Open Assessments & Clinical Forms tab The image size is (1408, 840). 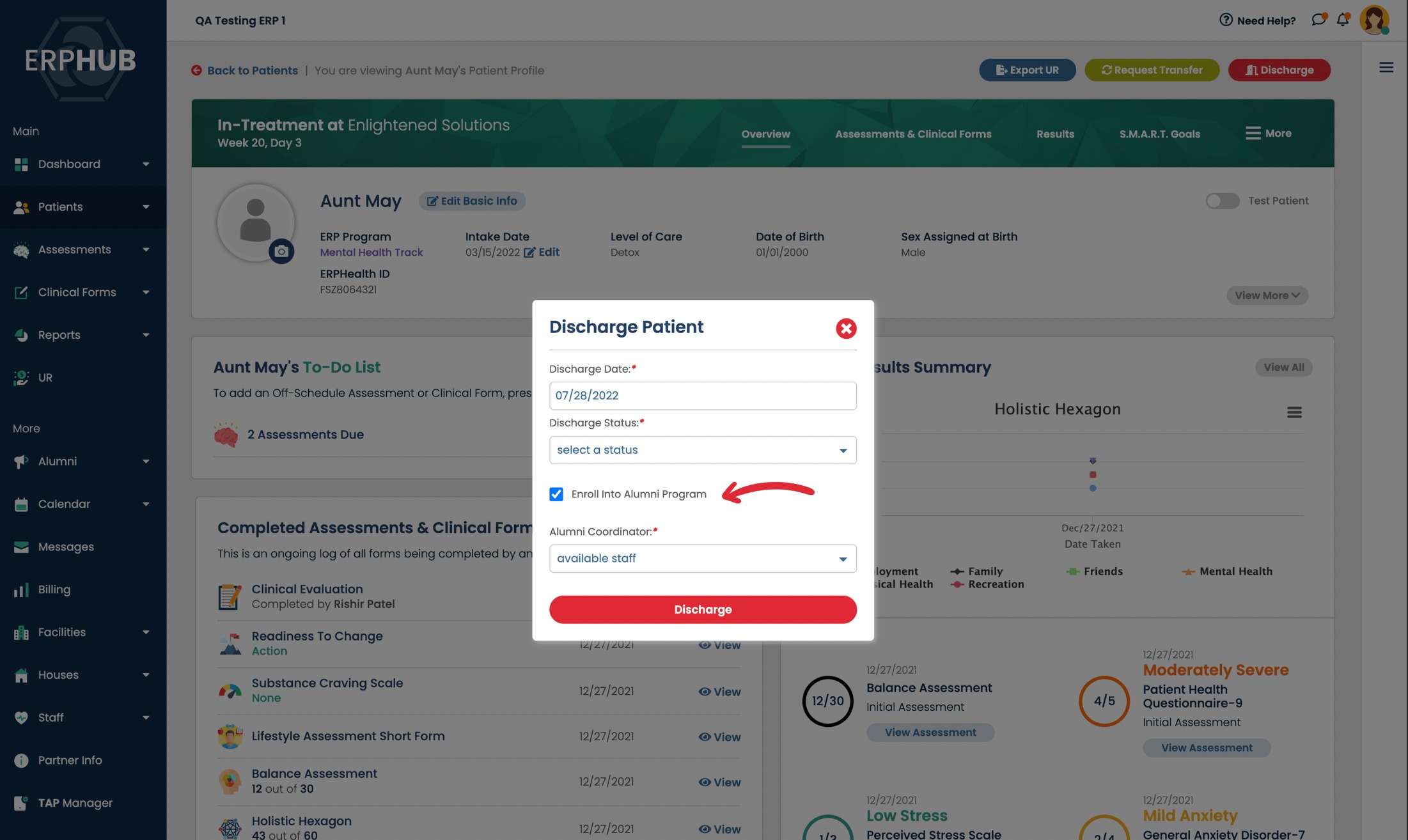tap(913, 134)
